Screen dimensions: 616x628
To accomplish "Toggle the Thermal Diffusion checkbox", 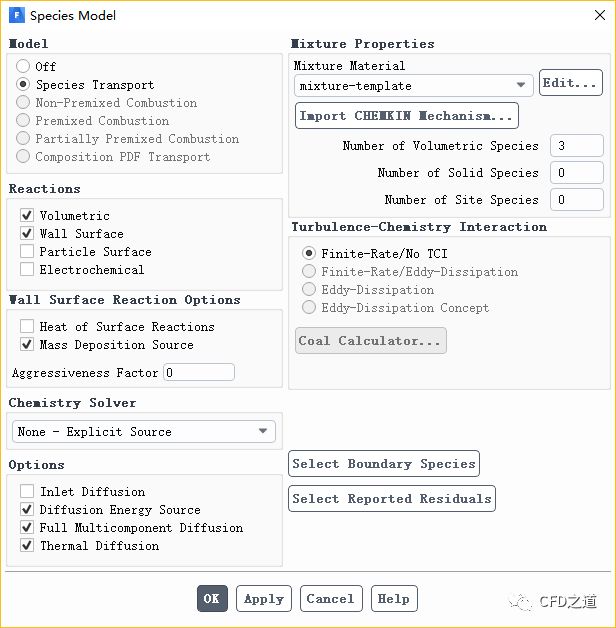I will click(27, 545).
